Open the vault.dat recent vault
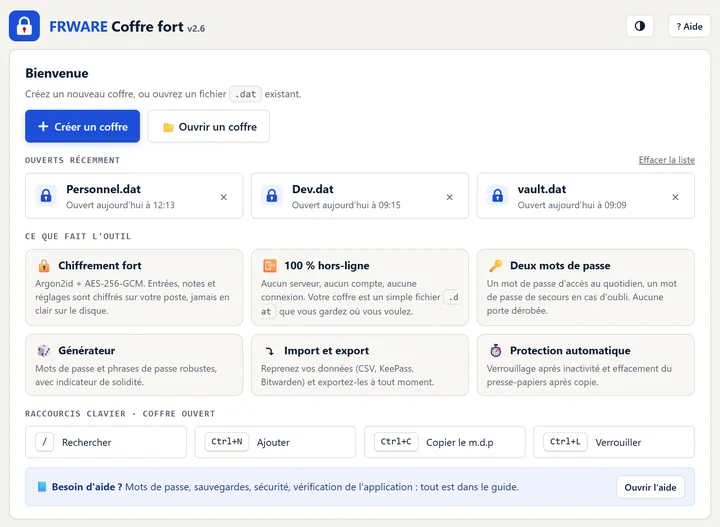The image size is (720, 527). (x=586, y=196)
